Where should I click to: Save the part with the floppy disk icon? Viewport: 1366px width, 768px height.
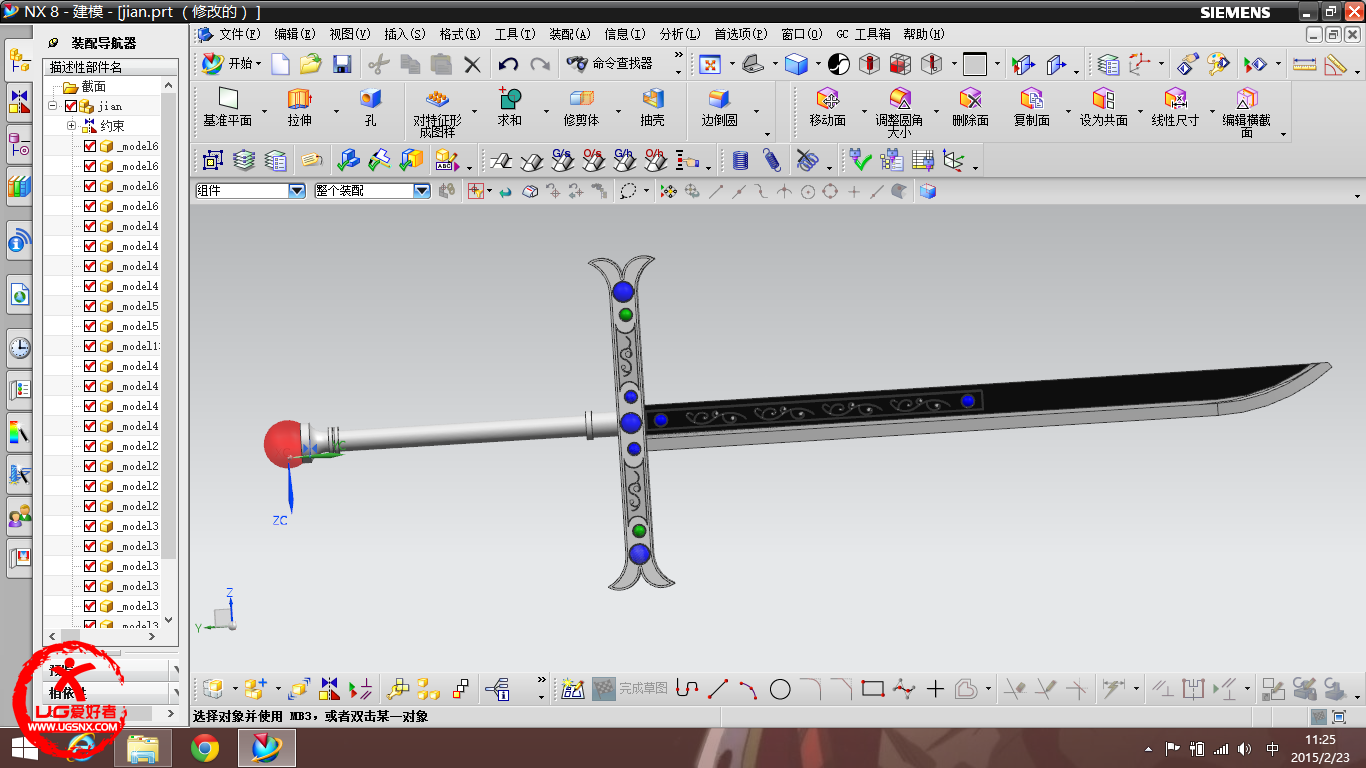click(x=342, y=64)
